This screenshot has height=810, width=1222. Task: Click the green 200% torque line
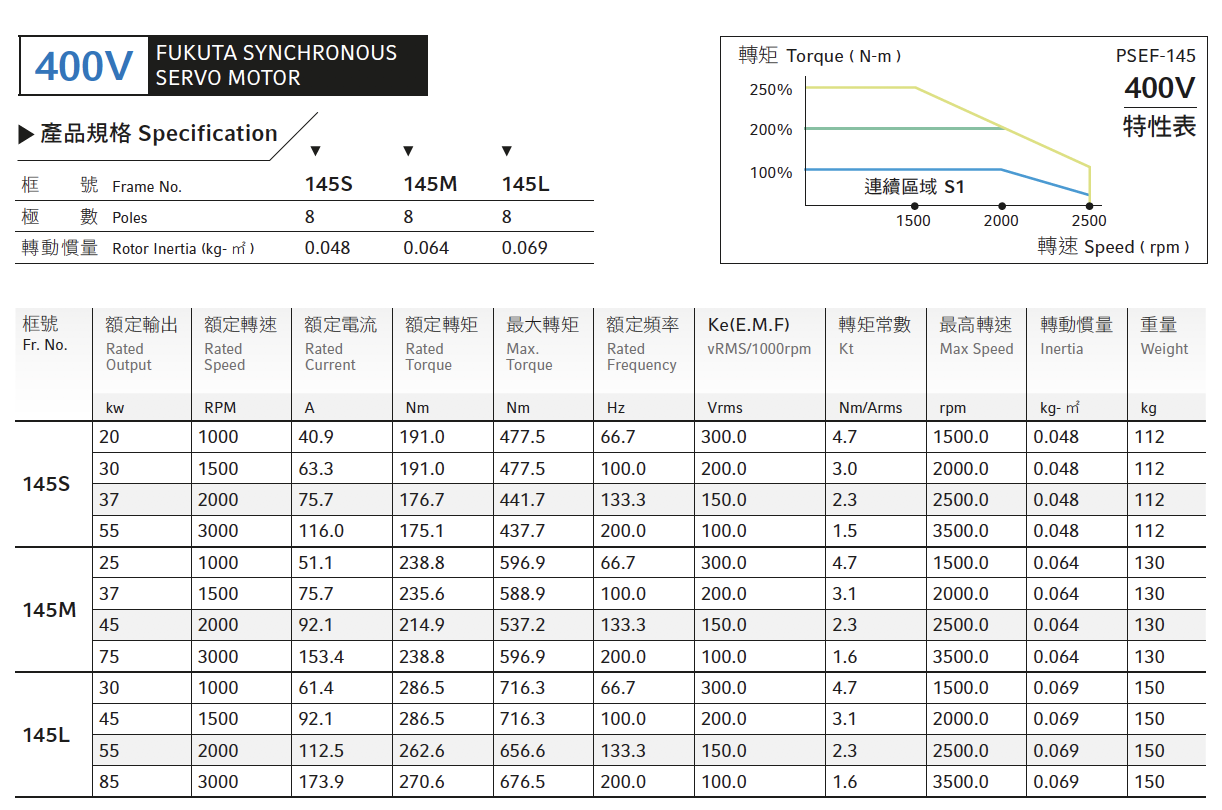904,128
